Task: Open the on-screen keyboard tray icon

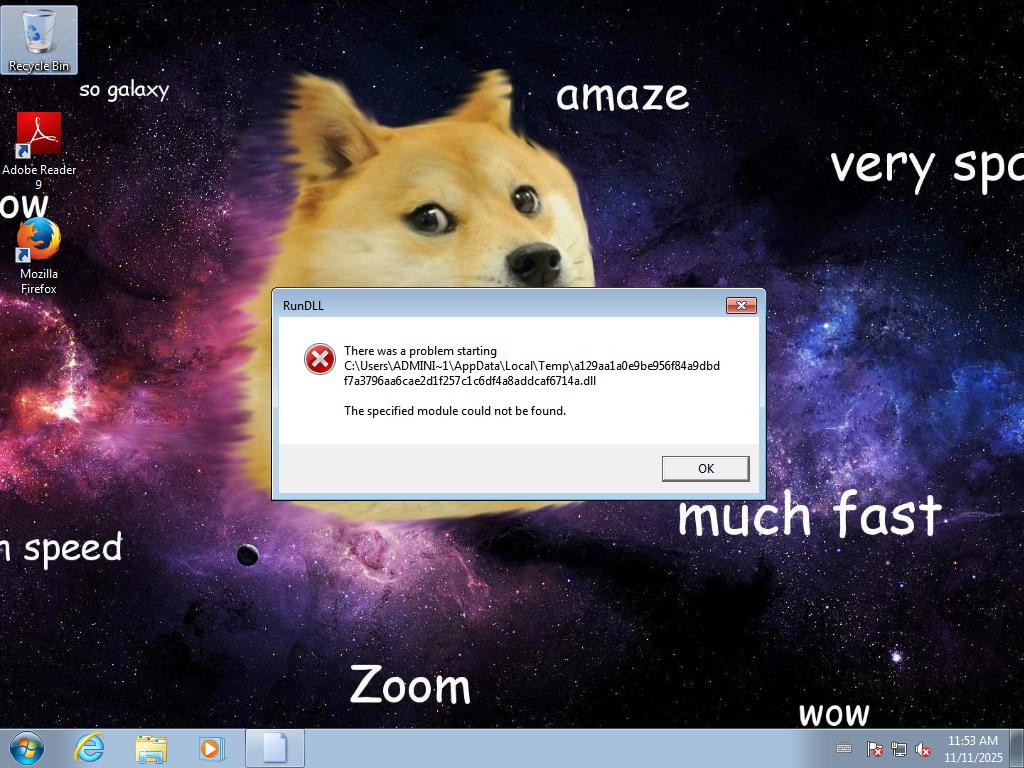Action: click(x=844, y=748)
